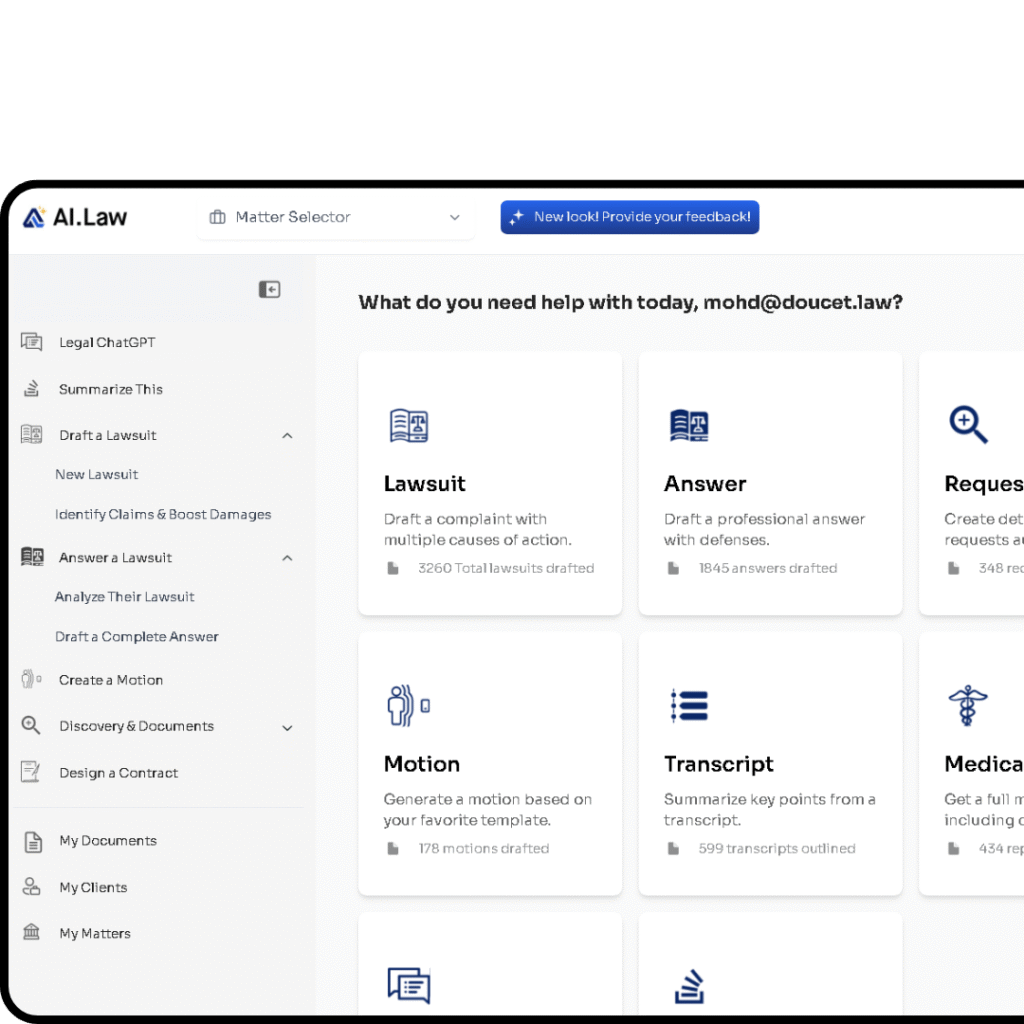Select the Create a Motion icon
The height and width of the screenshot is (1024, 1024).
tap(31, 680)
